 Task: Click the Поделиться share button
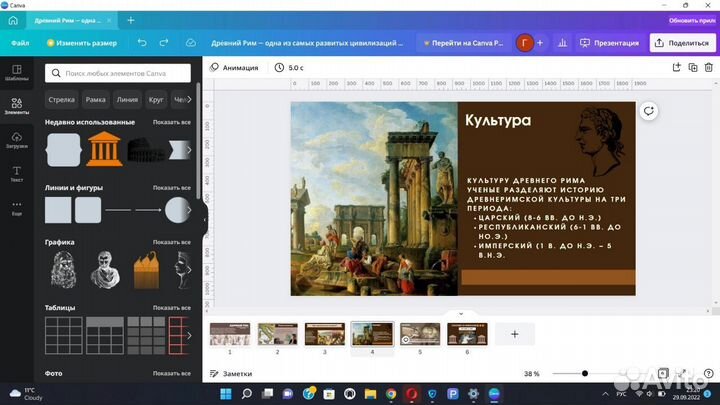coord(683,43)
